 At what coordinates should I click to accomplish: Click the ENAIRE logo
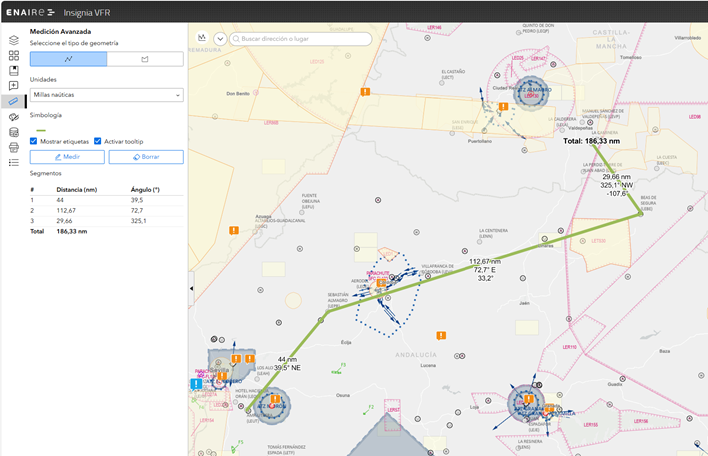(30, 12)
